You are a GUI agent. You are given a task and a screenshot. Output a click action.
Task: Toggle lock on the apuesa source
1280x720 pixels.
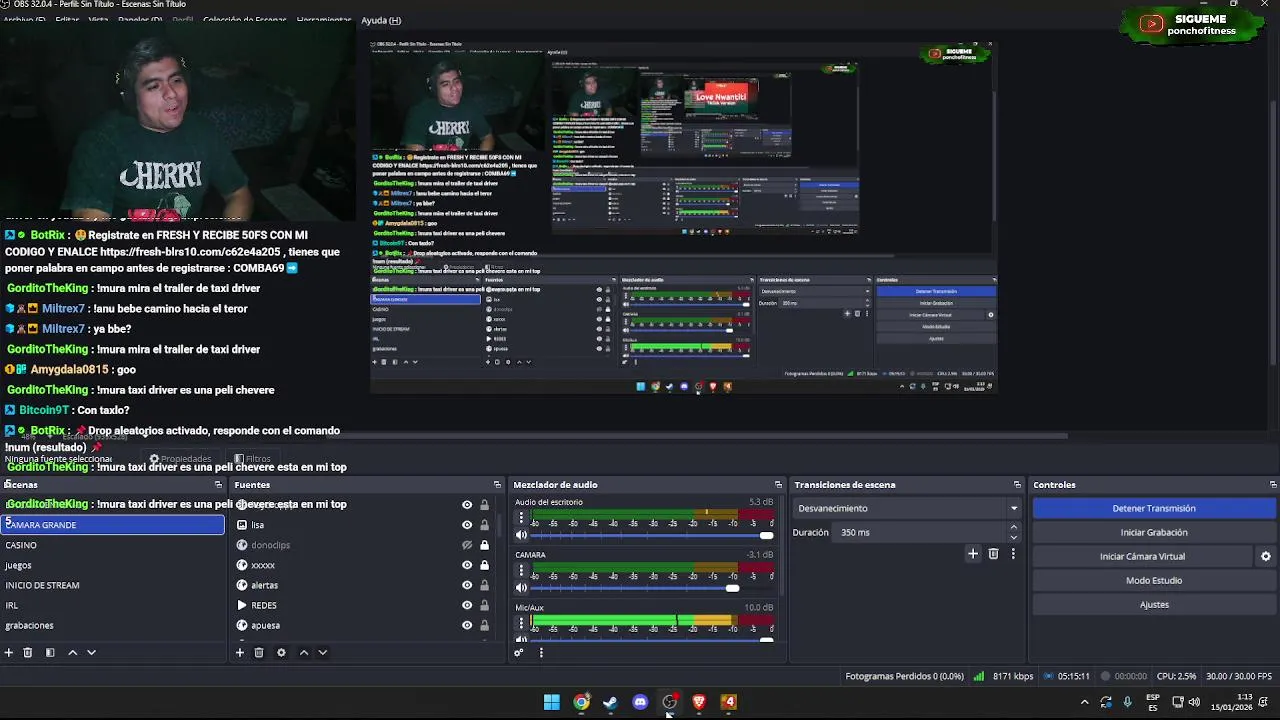point(484,625)
